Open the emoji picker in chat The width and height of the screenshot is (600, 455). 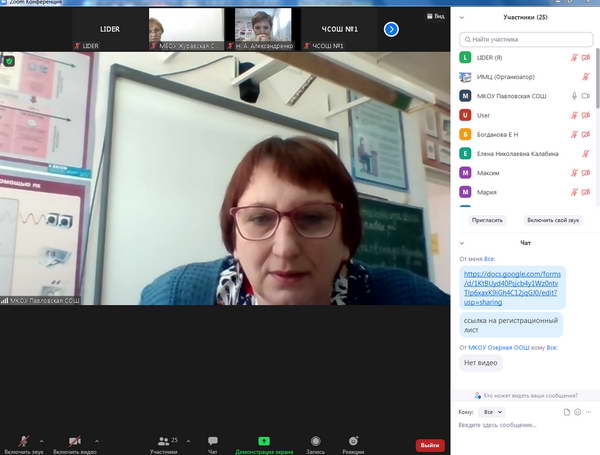[x=577, y=412]
